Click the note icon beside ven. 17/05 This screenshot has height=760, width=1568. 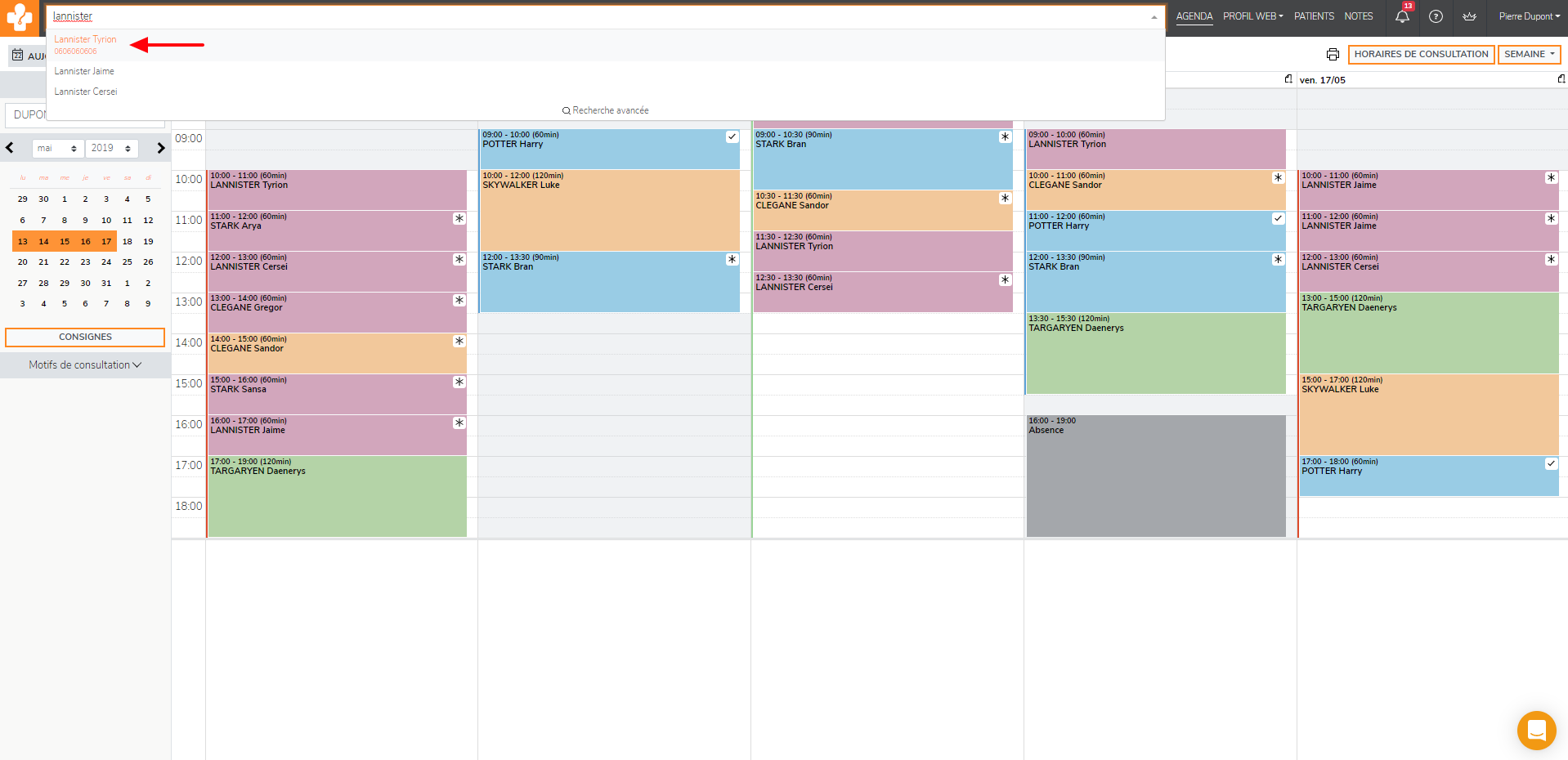pos(1561,79)
